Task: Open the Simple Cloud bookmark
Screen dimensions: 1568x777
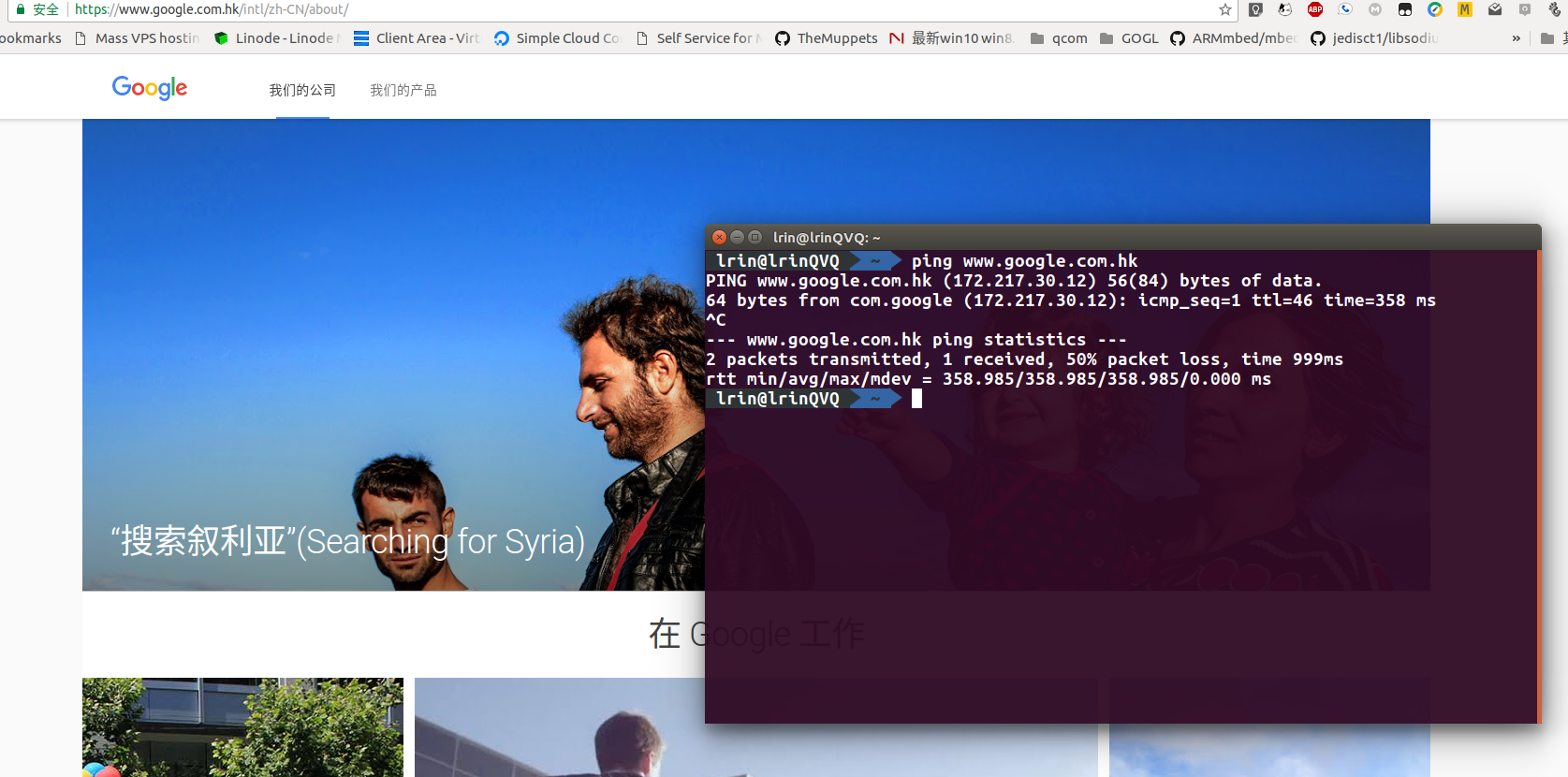Action: click(558, 38)
